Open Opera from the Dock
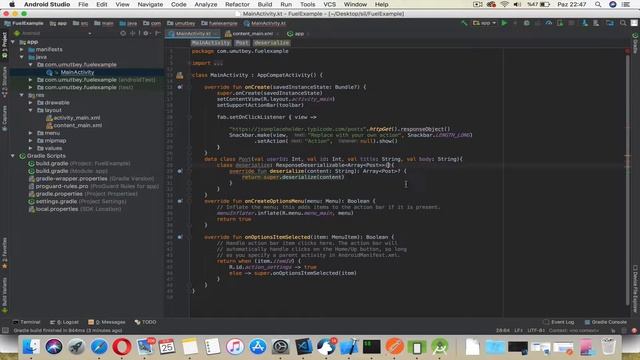This screenshot has height=360, width=640. click(122, 347)
